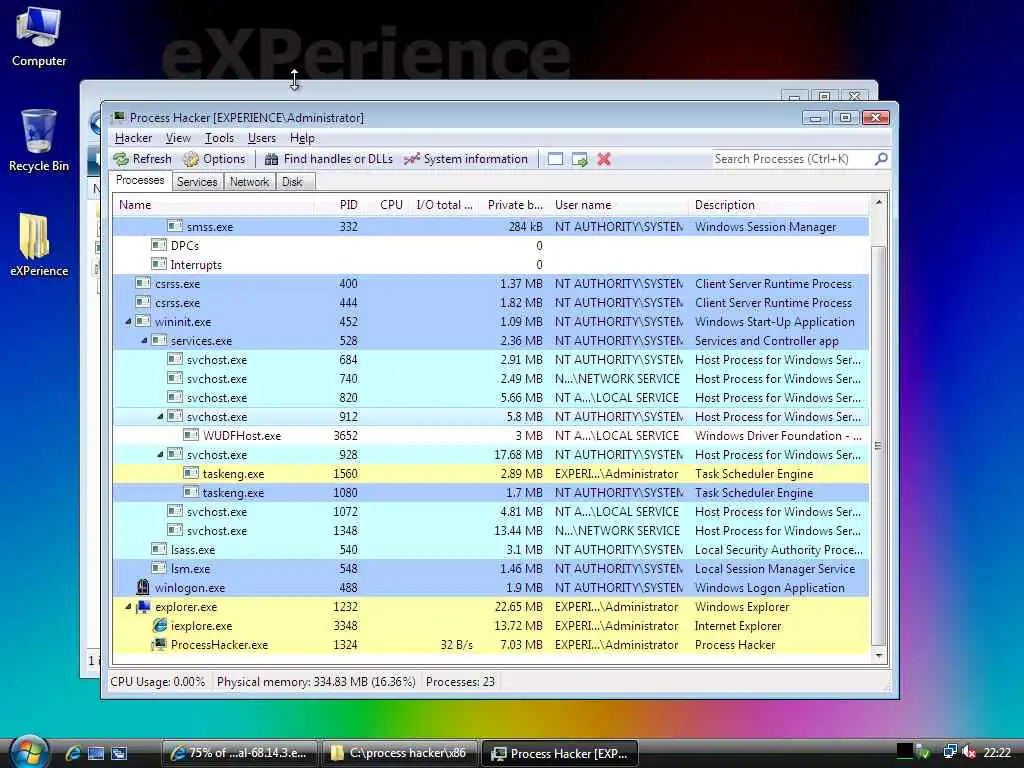Screen dimensions: 1024x768
Task: Click Find handles or DLLs
Action: [328, 159]
